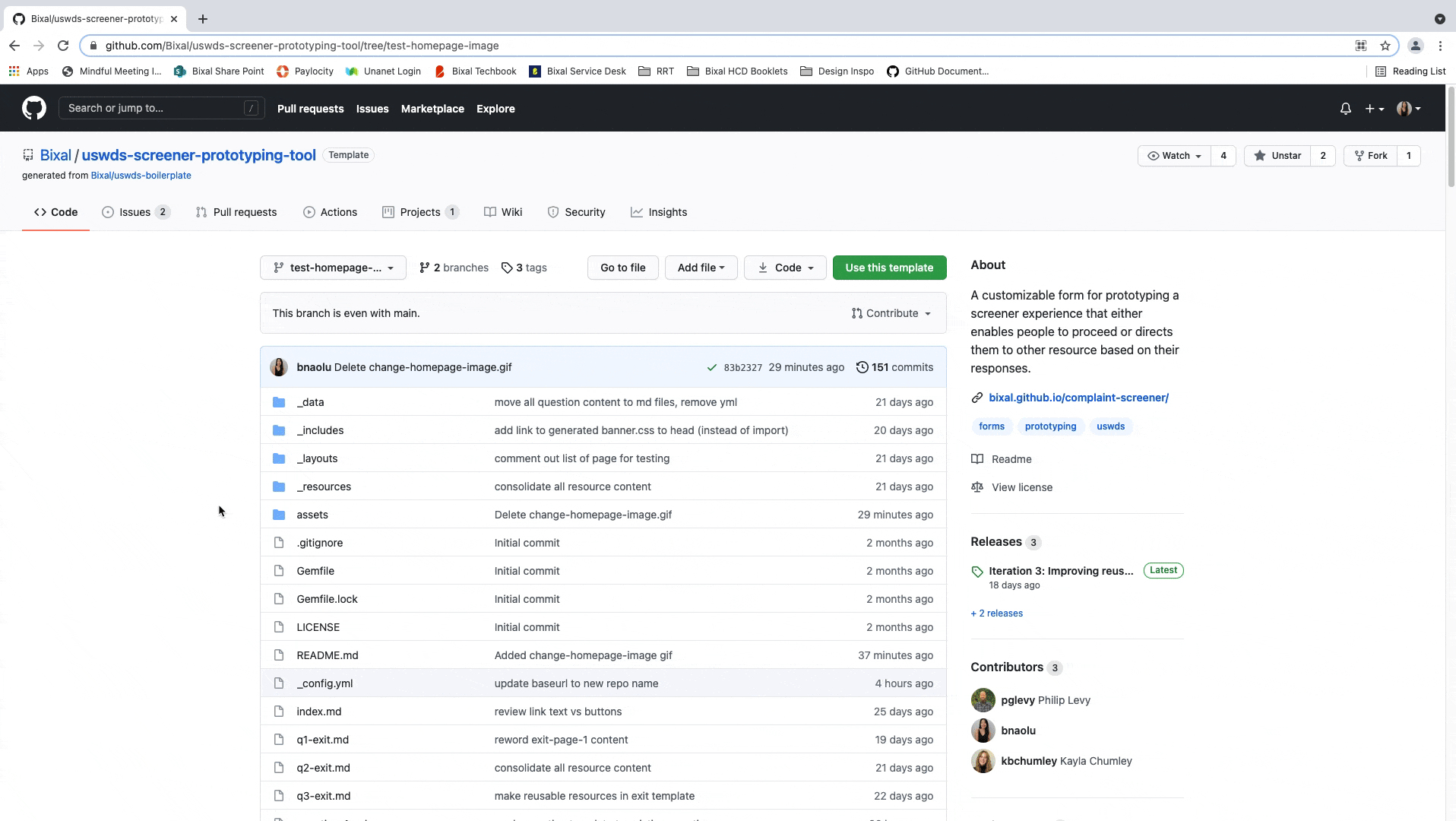Fork the repository

1371,156
